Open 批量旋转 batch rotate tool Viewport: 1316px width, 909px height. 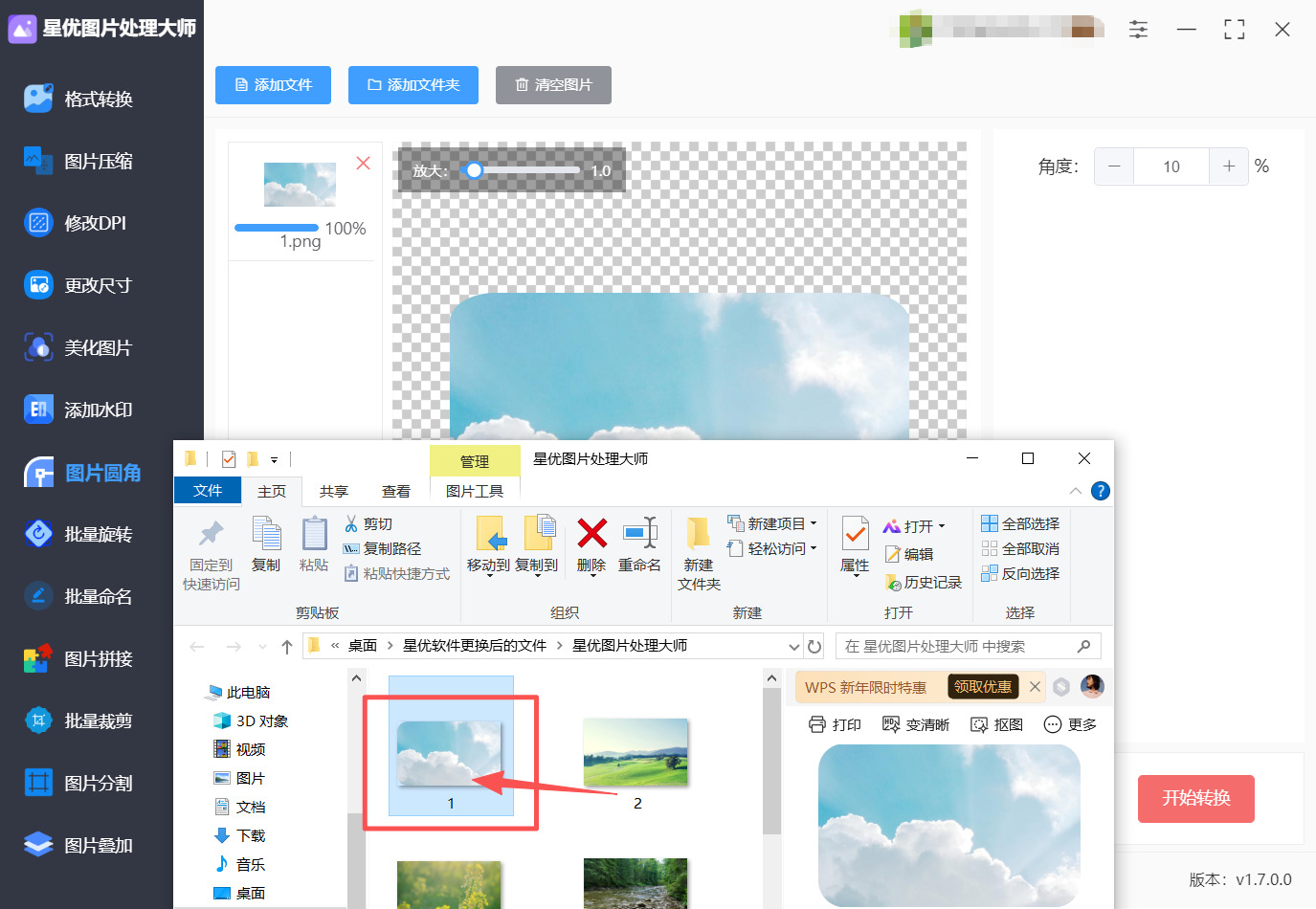click(x=78, y=534)
